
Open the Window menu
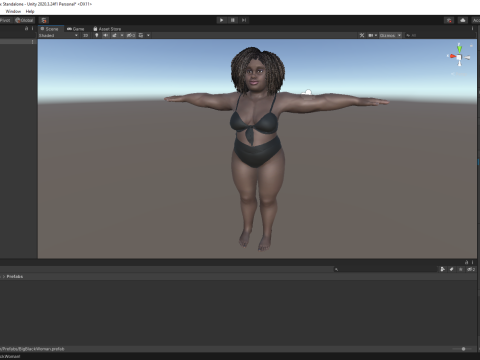tap(13, 11)
